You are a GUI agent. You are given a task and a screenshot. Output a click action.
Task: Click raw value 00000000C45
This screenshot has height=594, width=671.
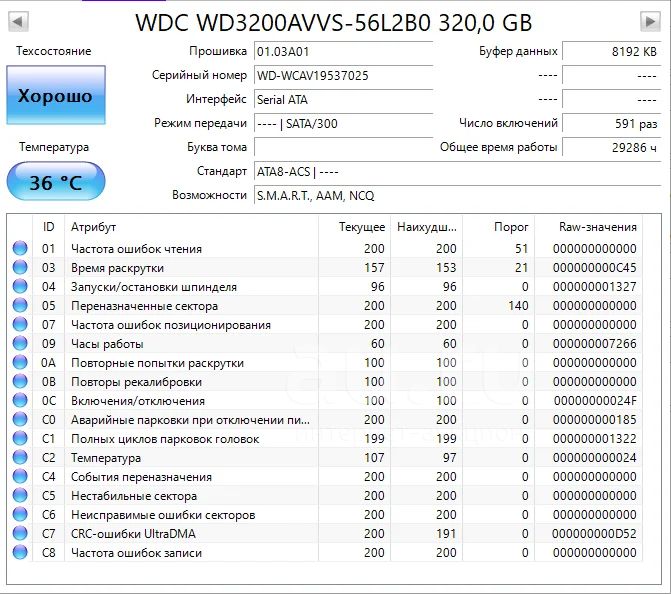coord(594,267)
